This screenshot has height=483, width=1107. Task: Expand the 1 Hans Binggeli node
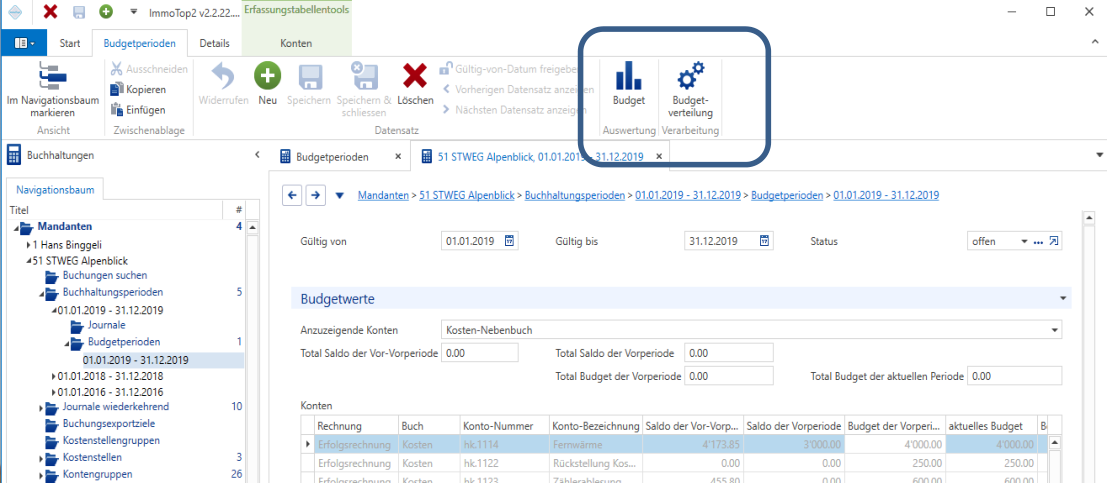click(28, 244)
